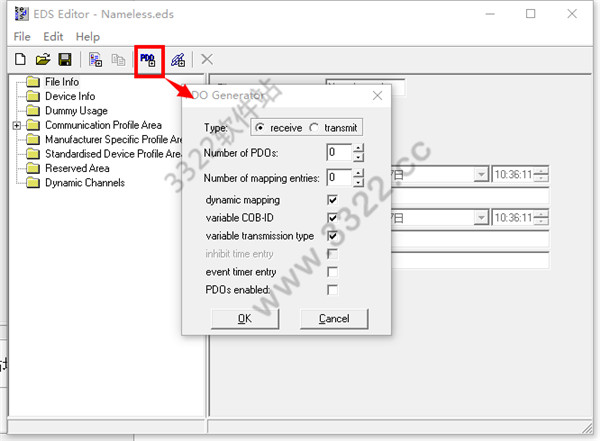
Task: Minimize the EDS Editor window
Action: (490, 14)
